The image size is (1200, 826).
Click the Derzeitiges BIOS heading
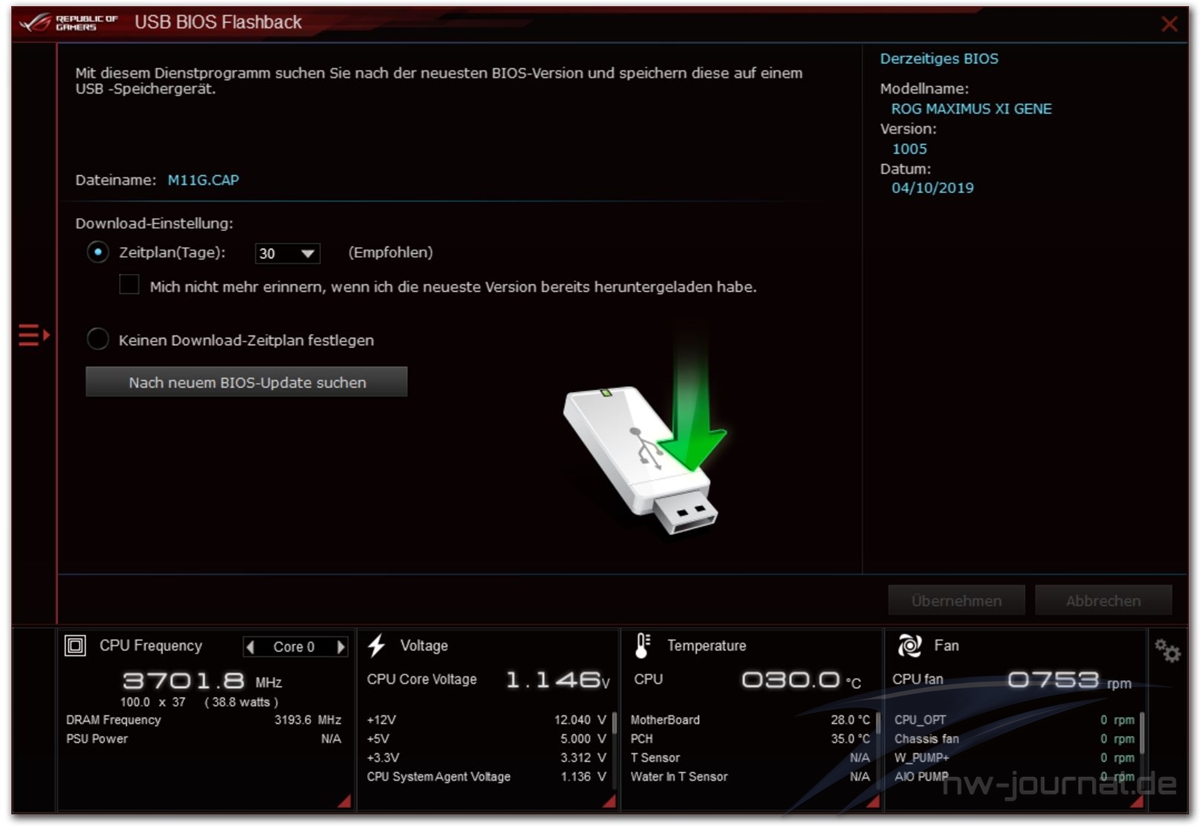[x=939, y=58]
